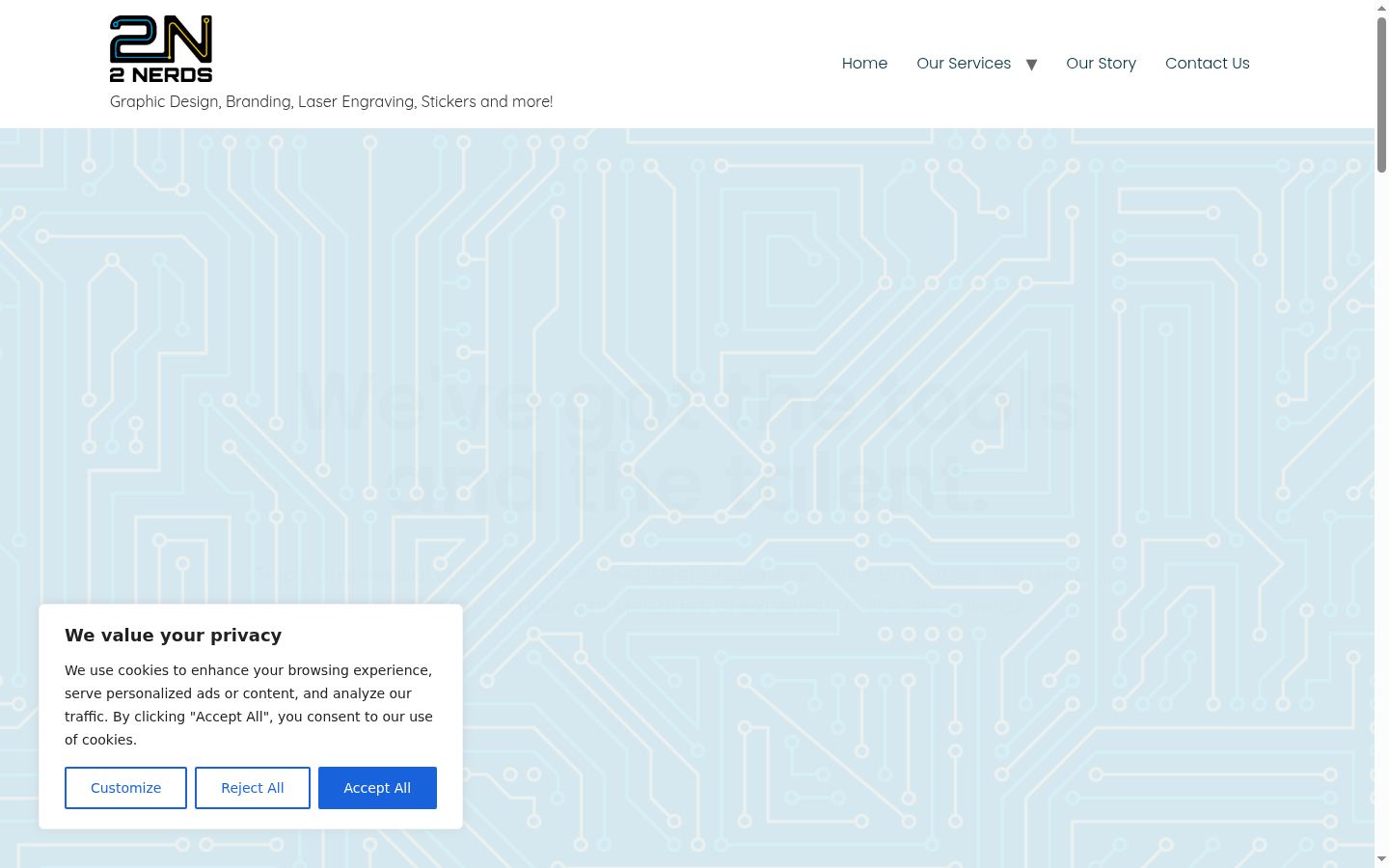This screenshot has width=1389, height=868.
Task: Click the "We value your privacy" heading
Action: [x=174, y=635]
